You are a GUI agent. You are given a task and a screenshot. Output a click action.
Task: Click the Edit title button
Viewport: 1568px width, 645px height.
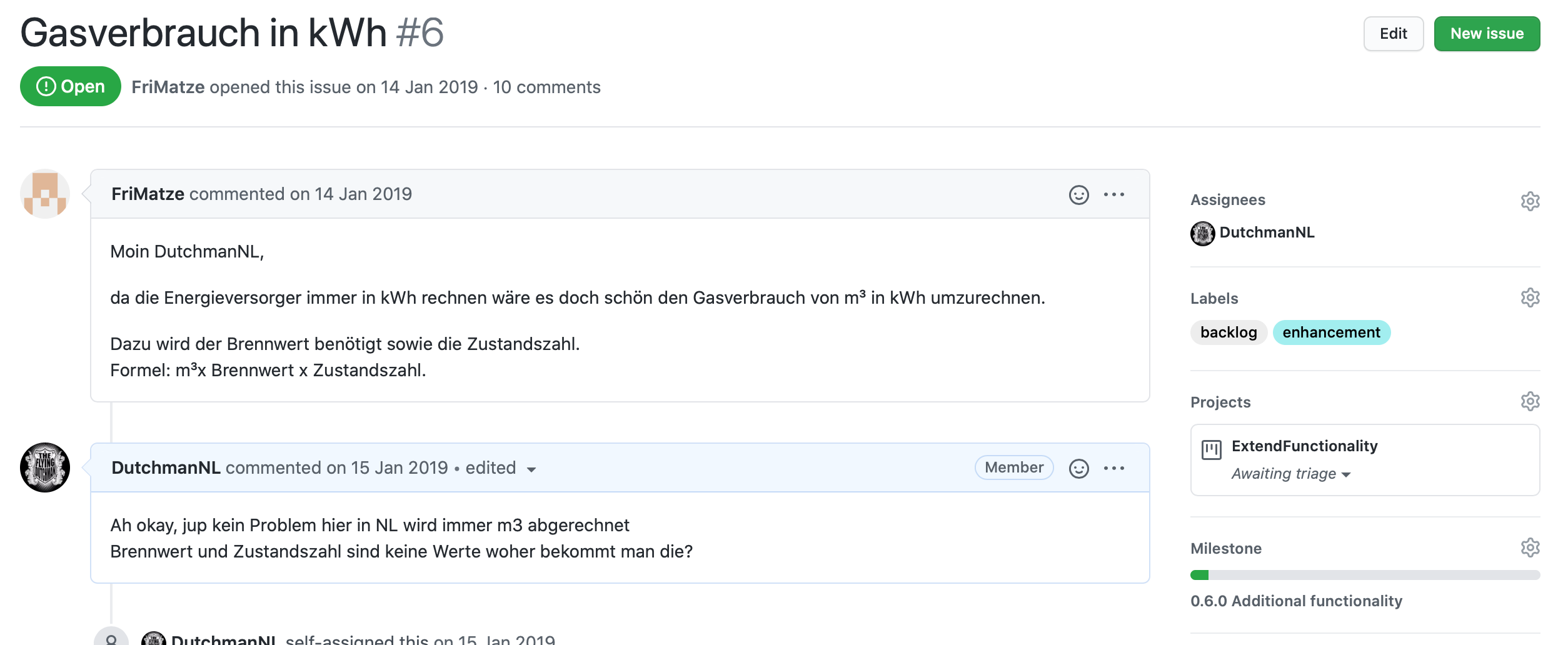click(1393, 34)
